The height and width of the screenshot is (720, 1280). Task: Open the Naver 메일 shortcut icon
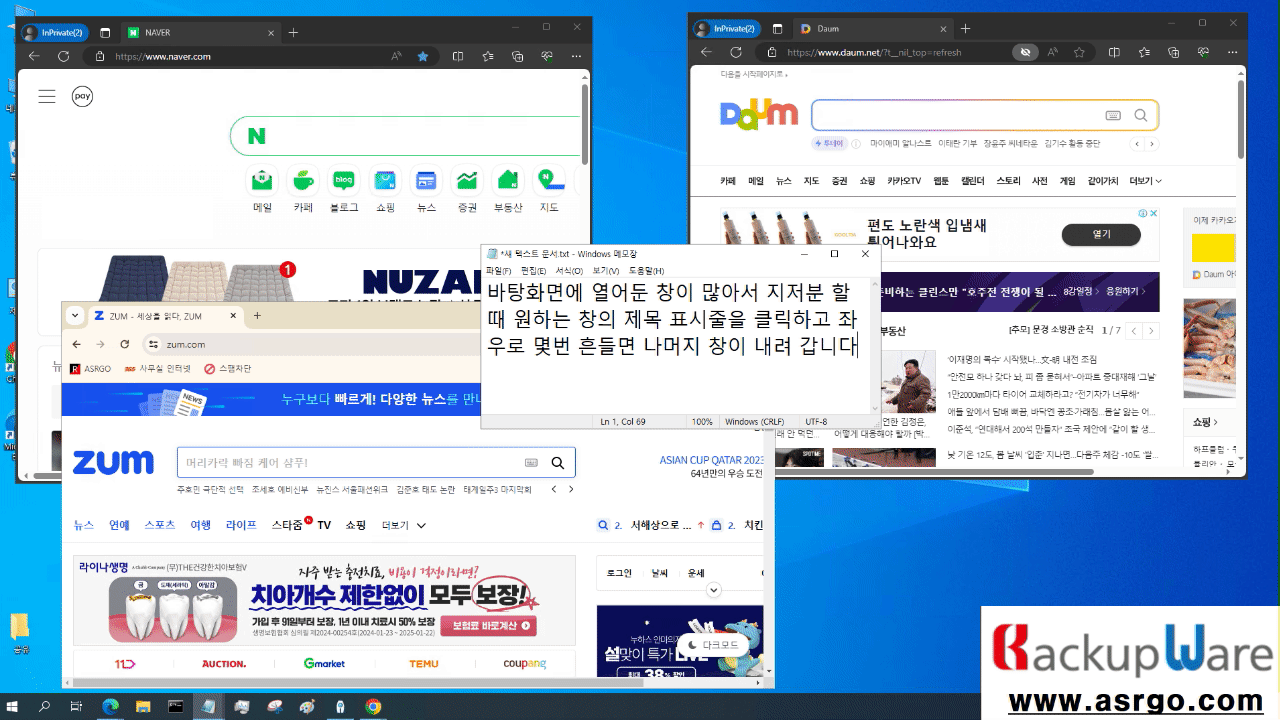[262, 181]
